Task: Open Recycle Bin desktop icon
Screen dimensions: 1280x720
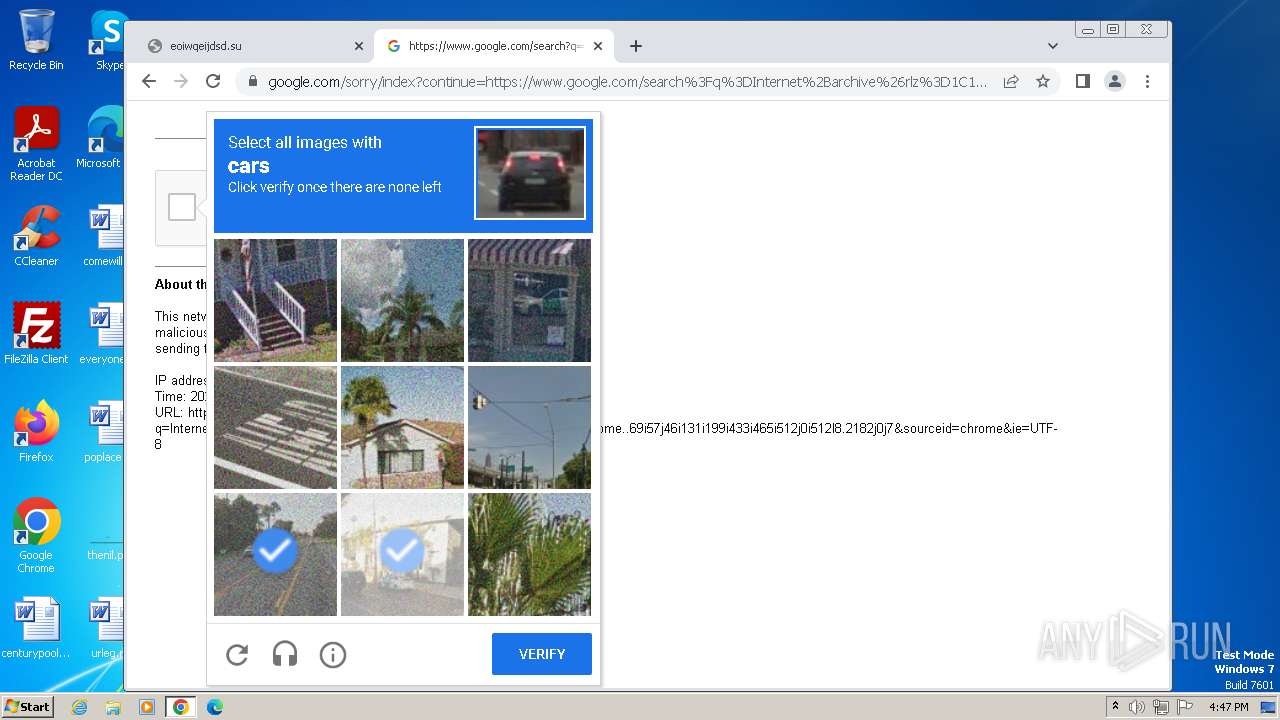Action: 36,40
